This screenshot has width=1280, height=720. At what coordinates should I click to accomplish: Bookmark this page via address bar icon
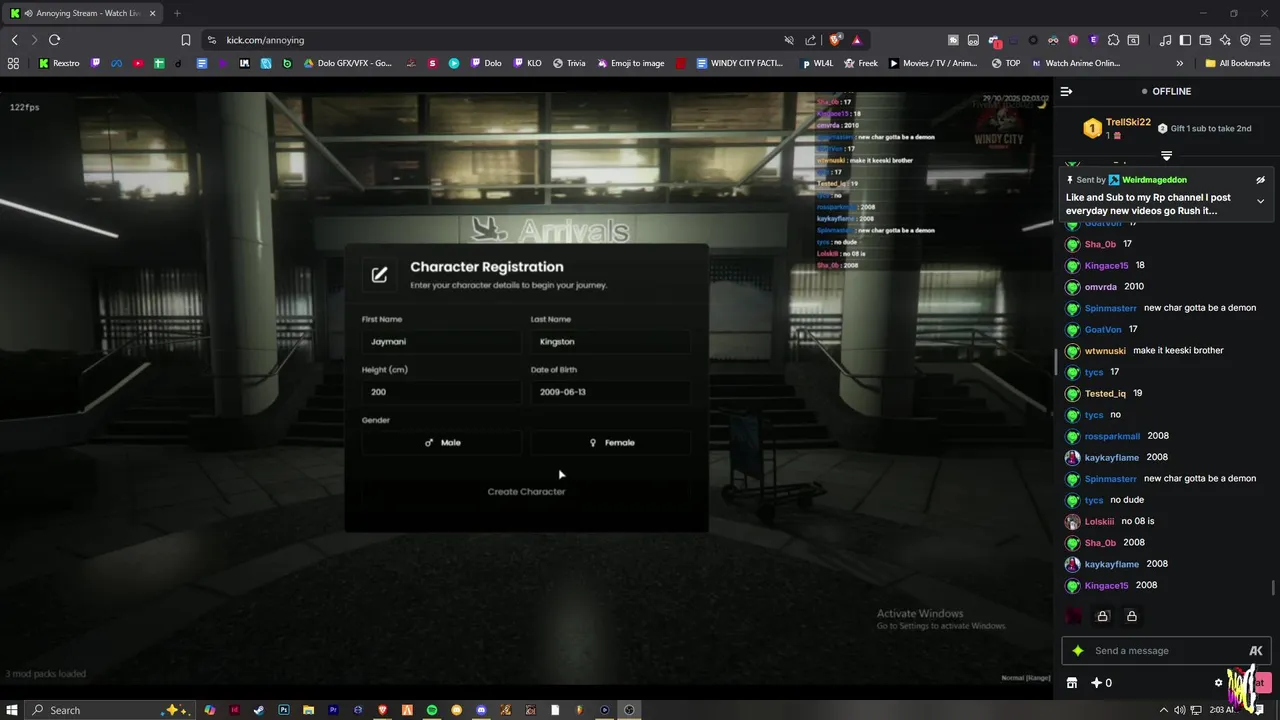[x=186, y=40]
